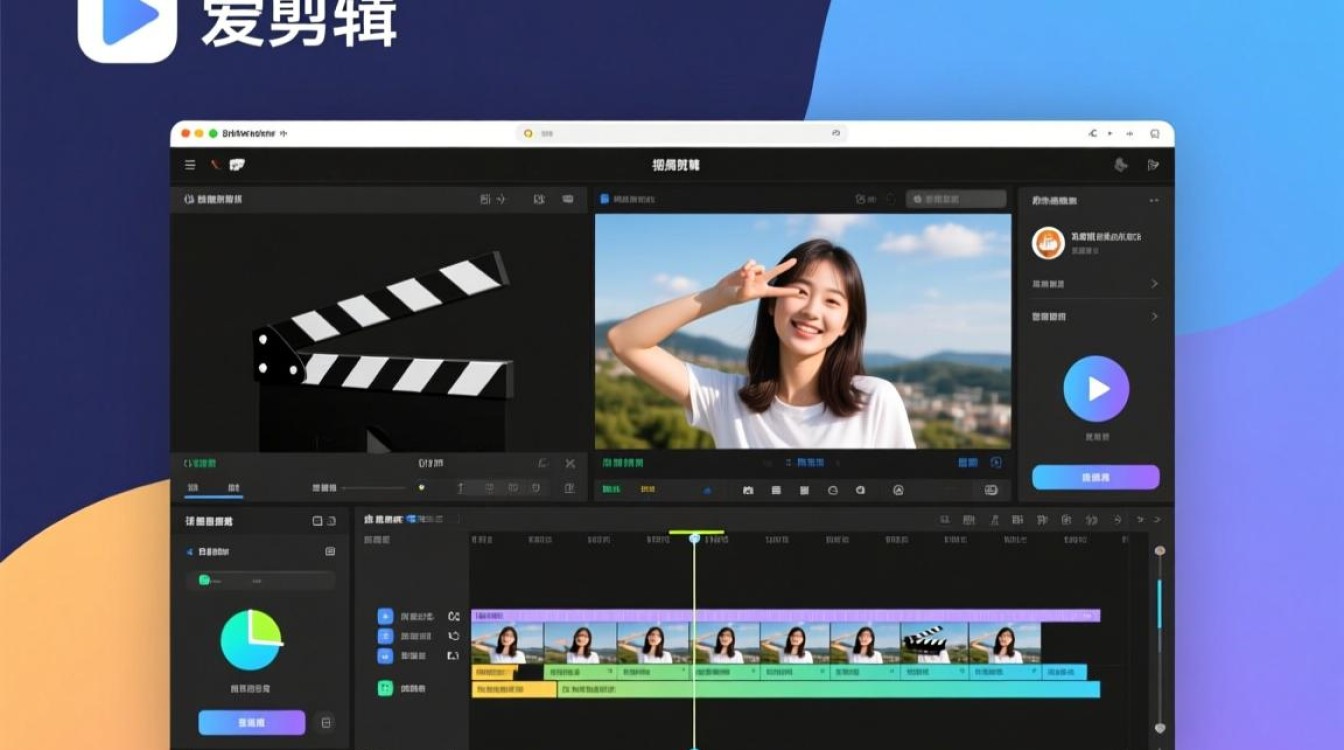Click the small square icon beside the pie chart button
Image resolution: width=1344 pixels, height=750 pixels.
tap(325, 722)
